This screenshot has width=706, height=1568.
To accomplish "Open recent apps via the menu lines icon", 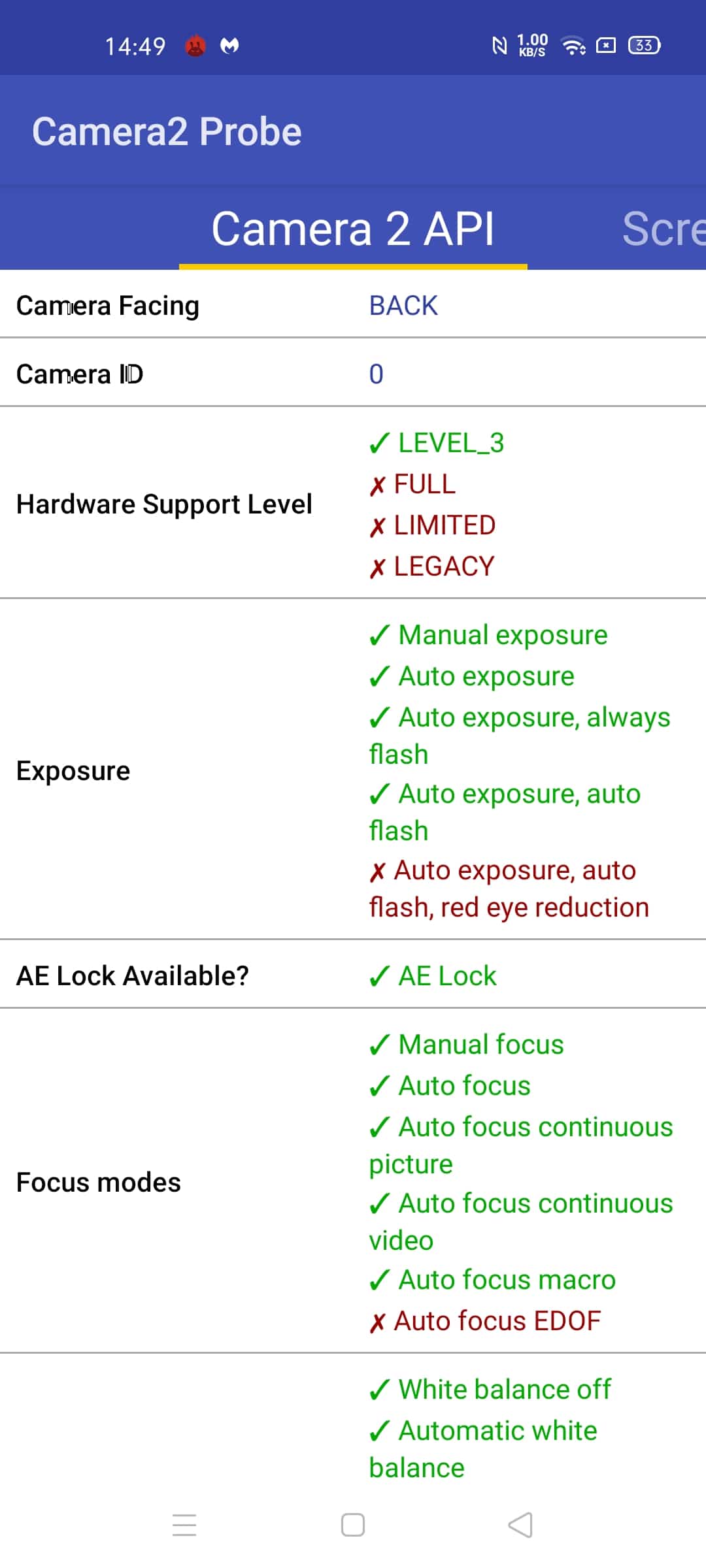I will (x=184, y=1525).
